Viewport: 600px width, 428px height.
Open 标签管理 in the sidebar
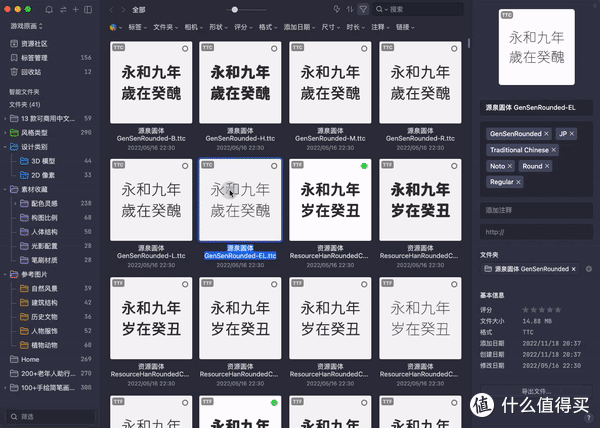tap(35, 58)
